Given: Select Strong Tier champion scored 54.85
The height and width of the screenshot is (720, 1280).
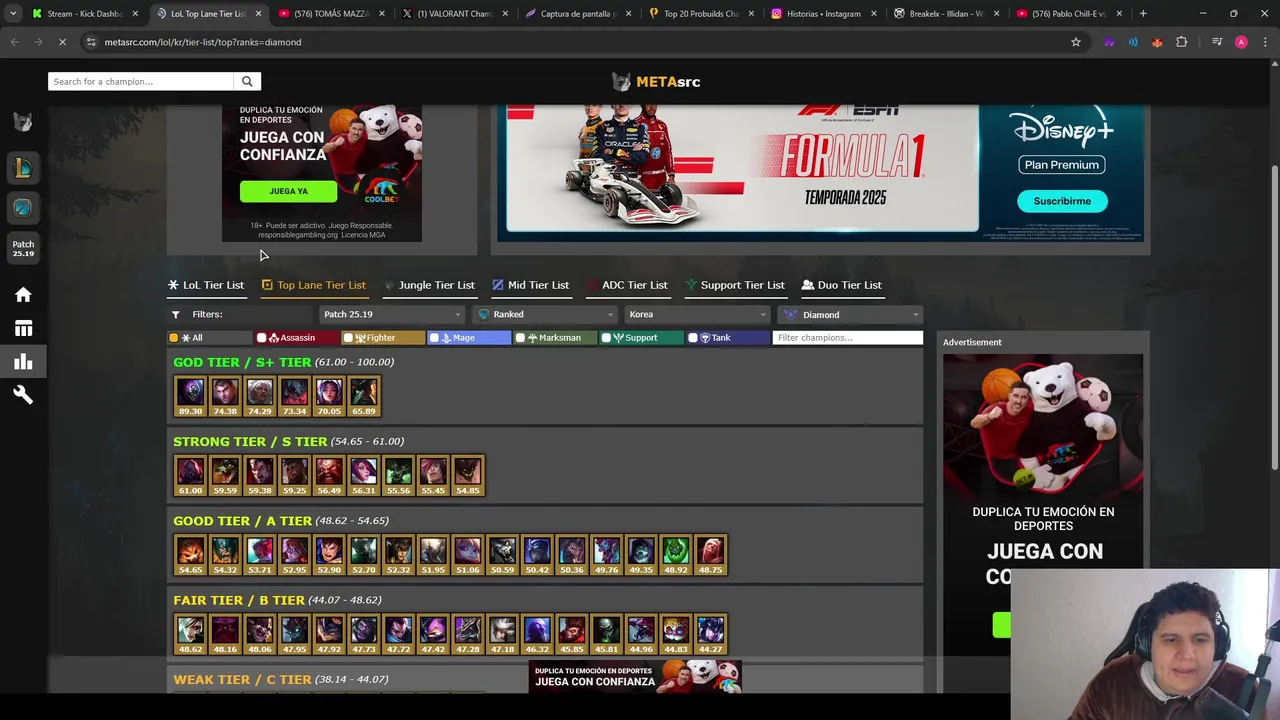Looking at the screenshot, I should [468, 476].
